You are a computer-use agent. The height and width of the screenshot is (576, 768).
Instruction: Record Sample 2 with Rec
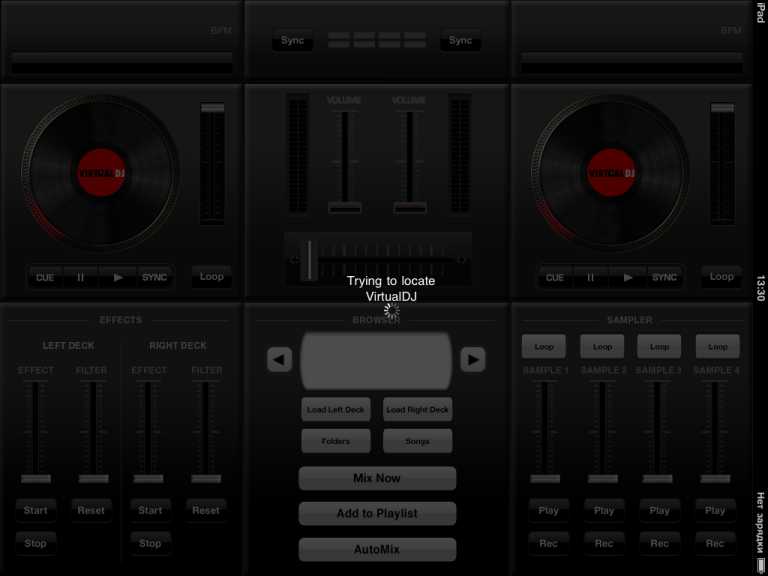(x=604, y=543)
